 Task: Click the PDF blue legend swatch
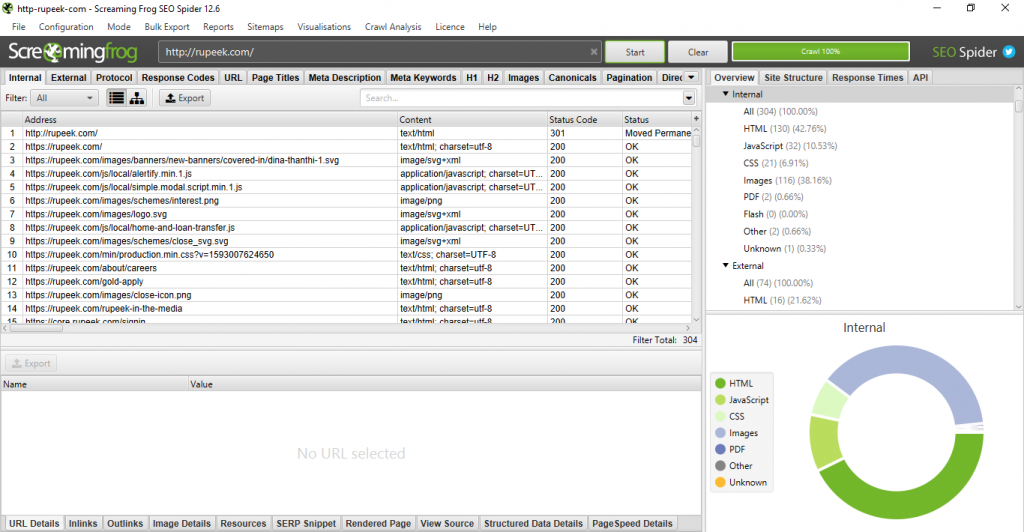point(720,449)
